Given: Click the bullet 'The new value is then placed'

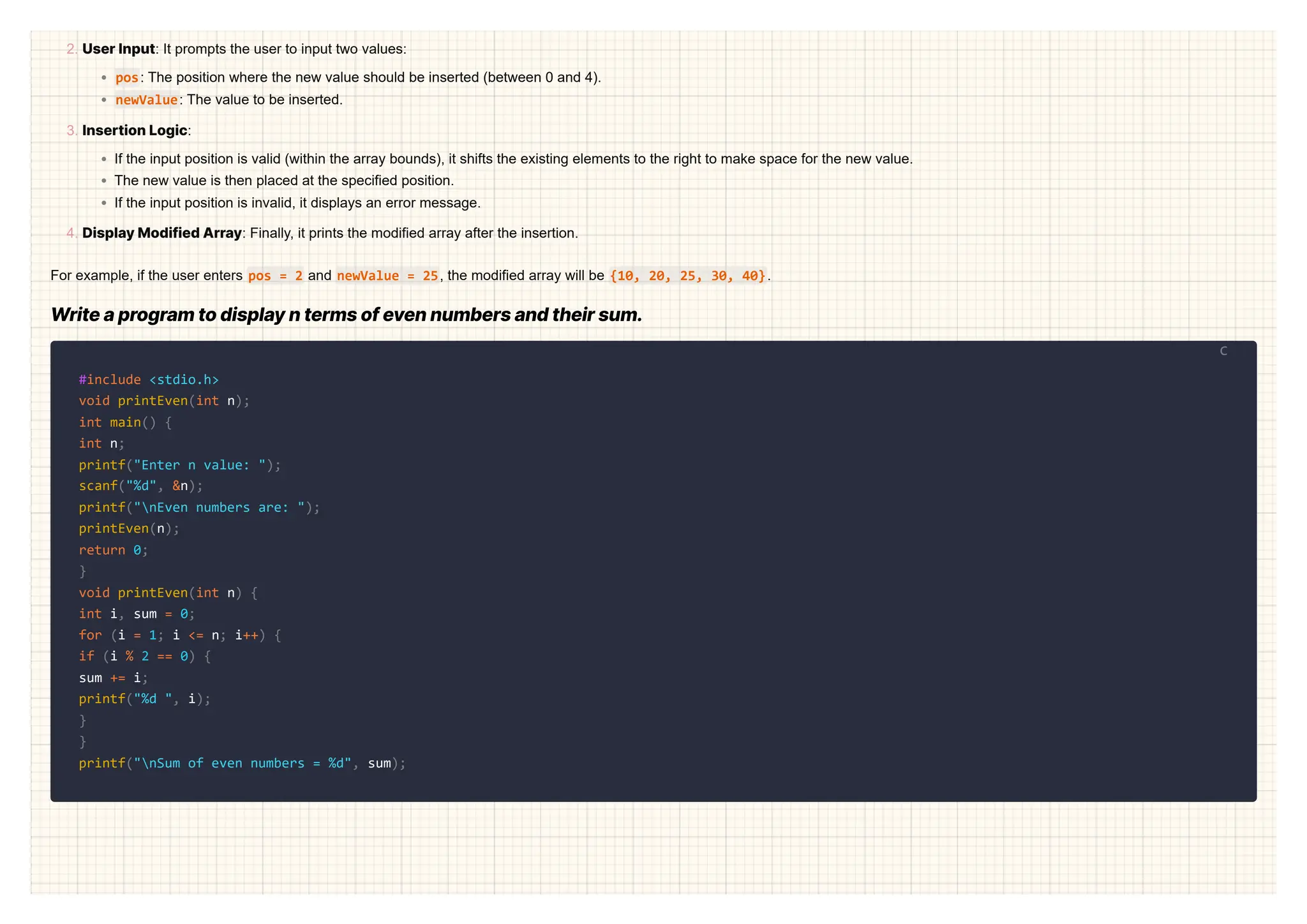Looking at the screenshot, I should 284,181.
